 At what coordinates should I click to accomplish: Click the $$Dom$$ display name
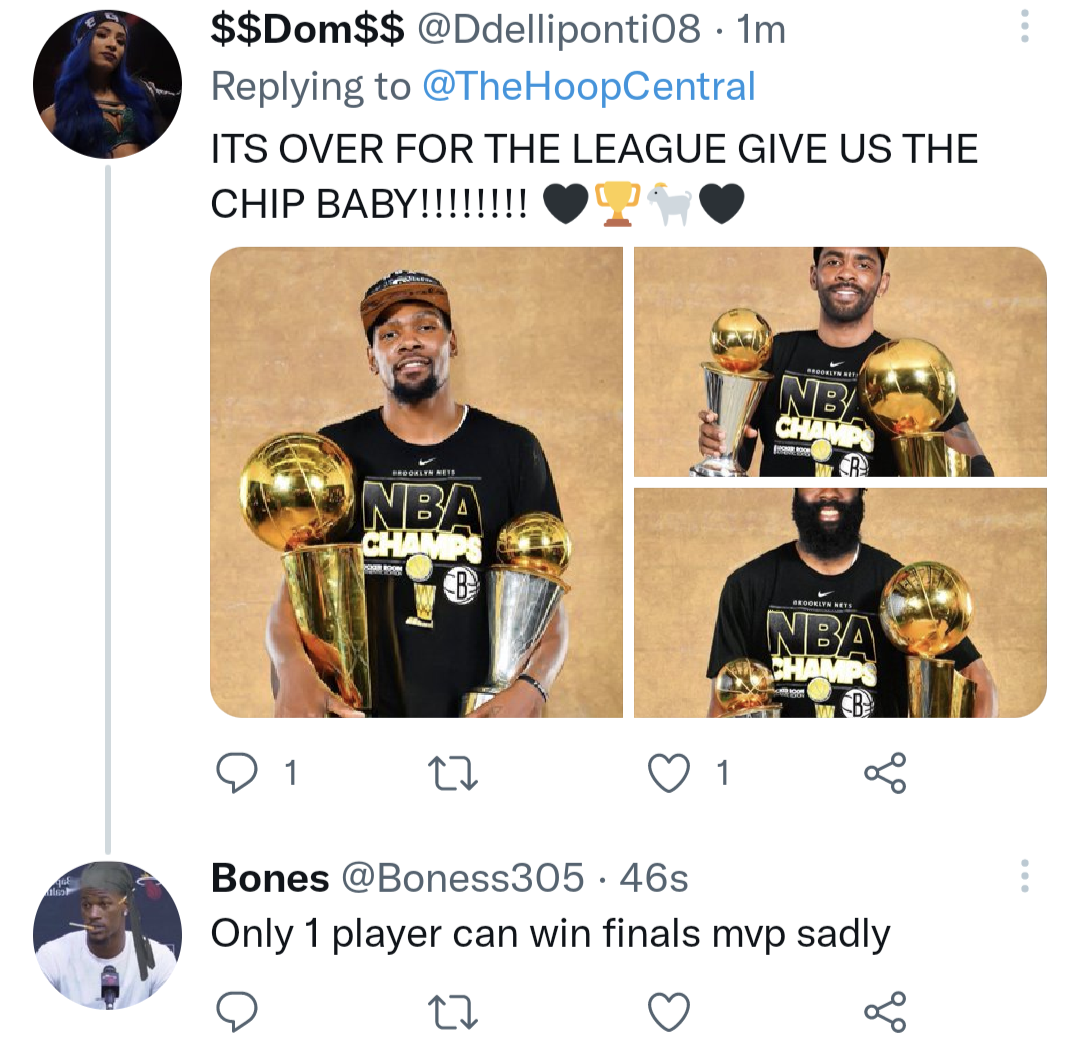point(307,30)
